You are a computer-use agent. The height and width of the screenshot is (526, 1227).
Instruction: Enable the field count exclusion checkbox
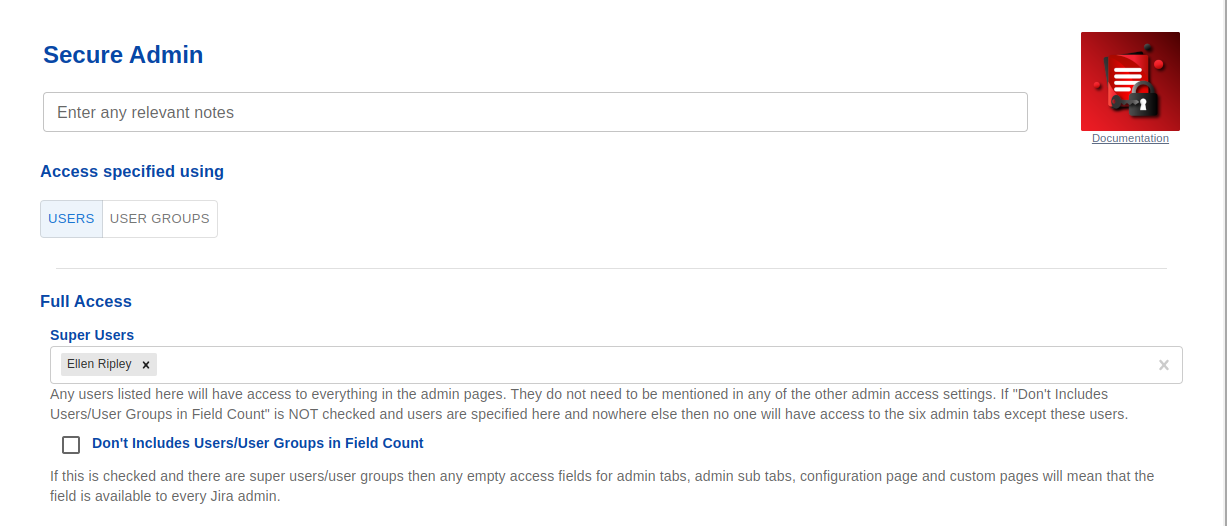pyautogui.click(x=71, y=445)
